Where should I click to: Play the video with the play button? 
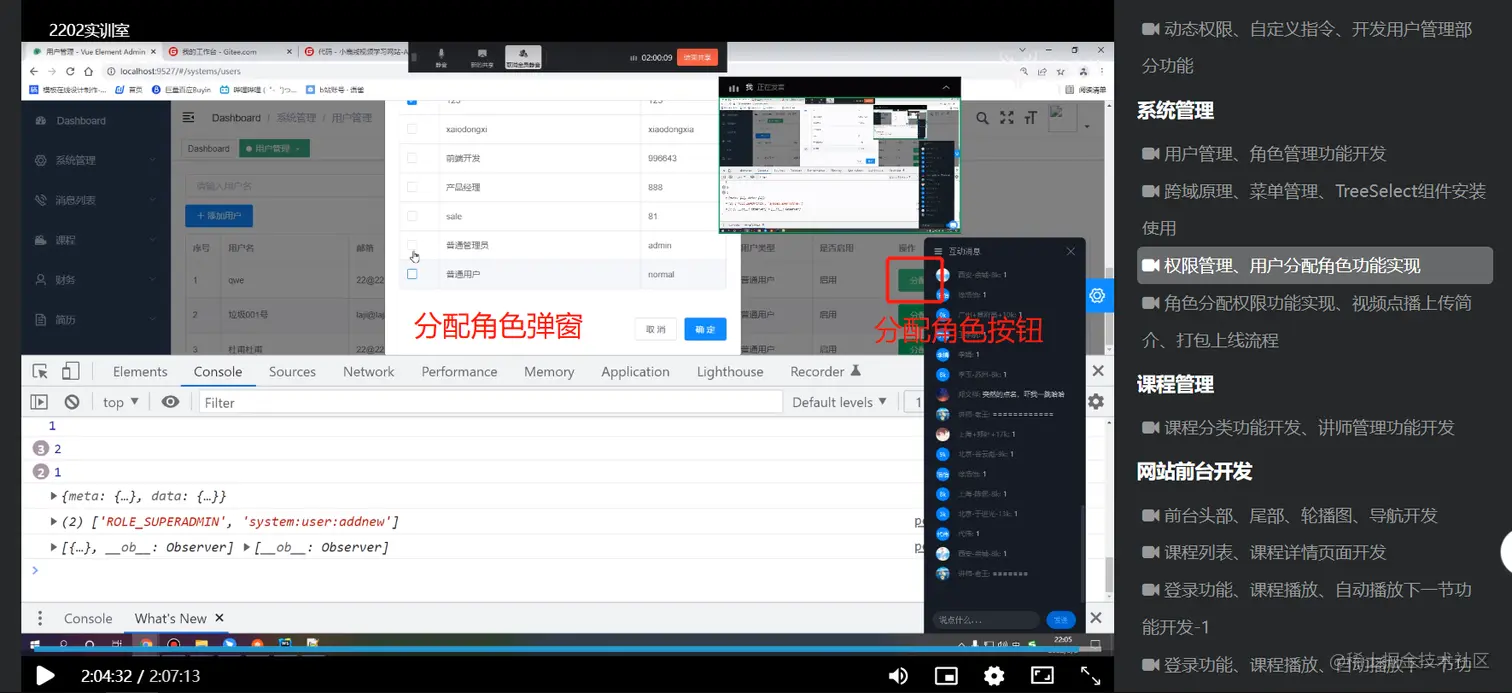pyautogui.click(x=45, y=676)
